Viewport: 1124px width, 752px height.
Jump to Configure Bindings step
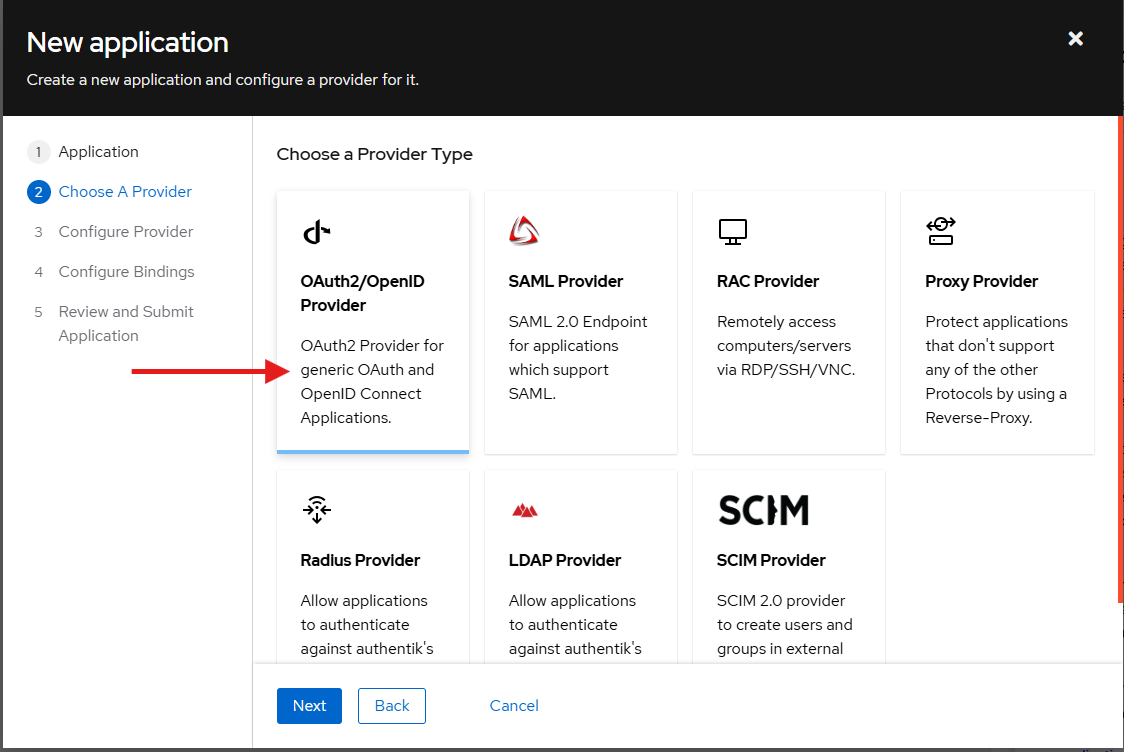pos(126,272)
